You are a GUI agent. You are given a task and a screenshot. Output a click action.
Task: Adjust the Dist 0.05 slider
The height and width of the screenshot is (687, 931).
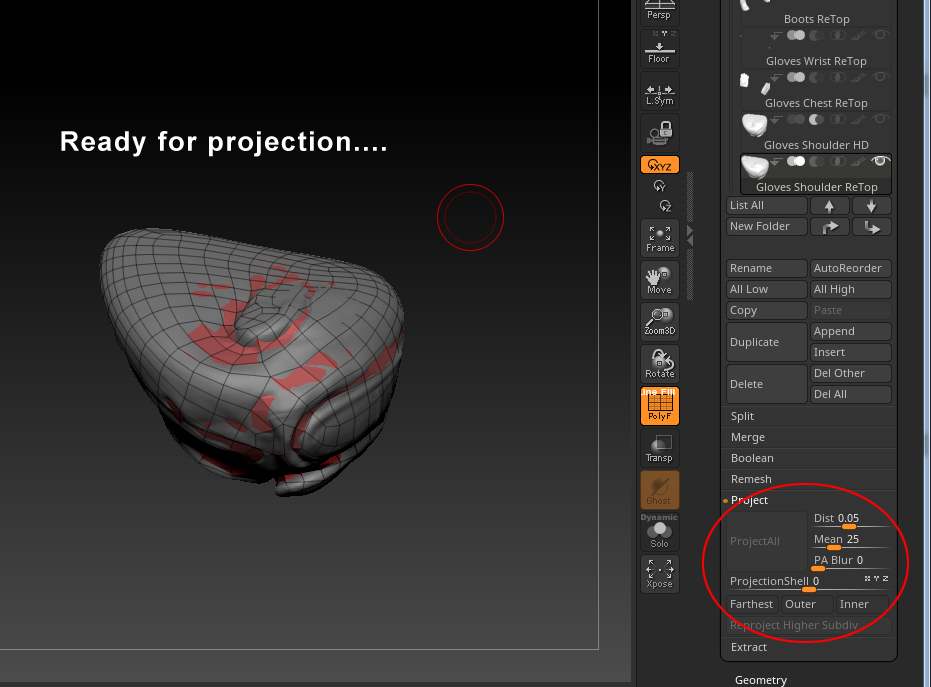tap(850, 520)
